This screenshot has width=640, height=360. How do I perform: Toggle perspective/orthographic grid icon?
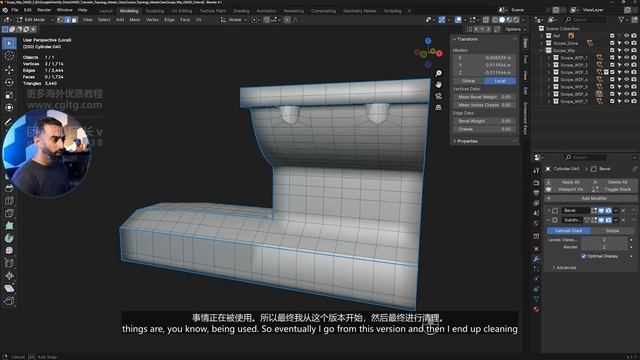[x=438, y=107]
